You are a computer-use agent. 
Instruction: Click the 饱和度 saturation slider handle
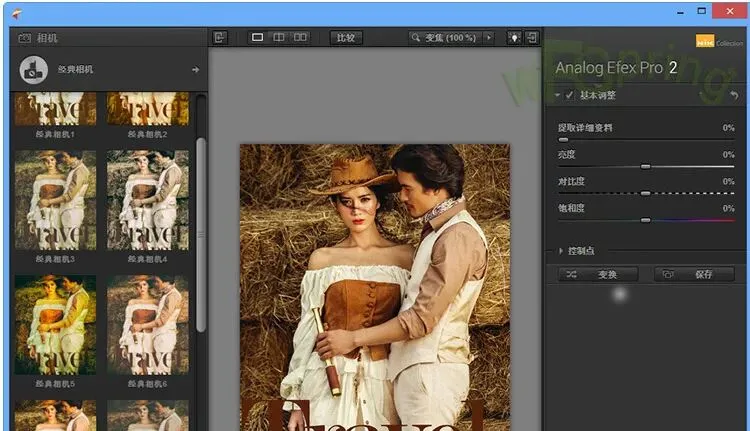coord(646,220)
